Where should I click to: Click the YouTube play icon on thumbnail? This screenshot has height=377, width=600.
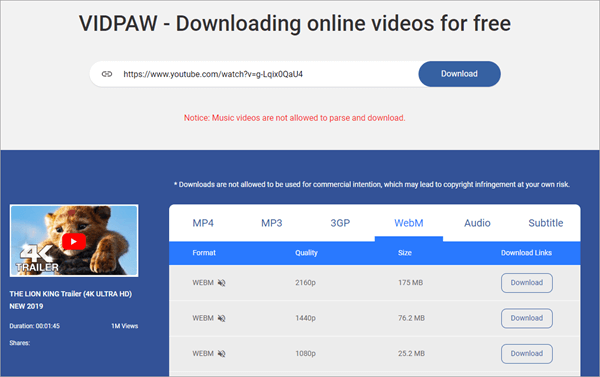pyautogui.click(x=74, y=242)
